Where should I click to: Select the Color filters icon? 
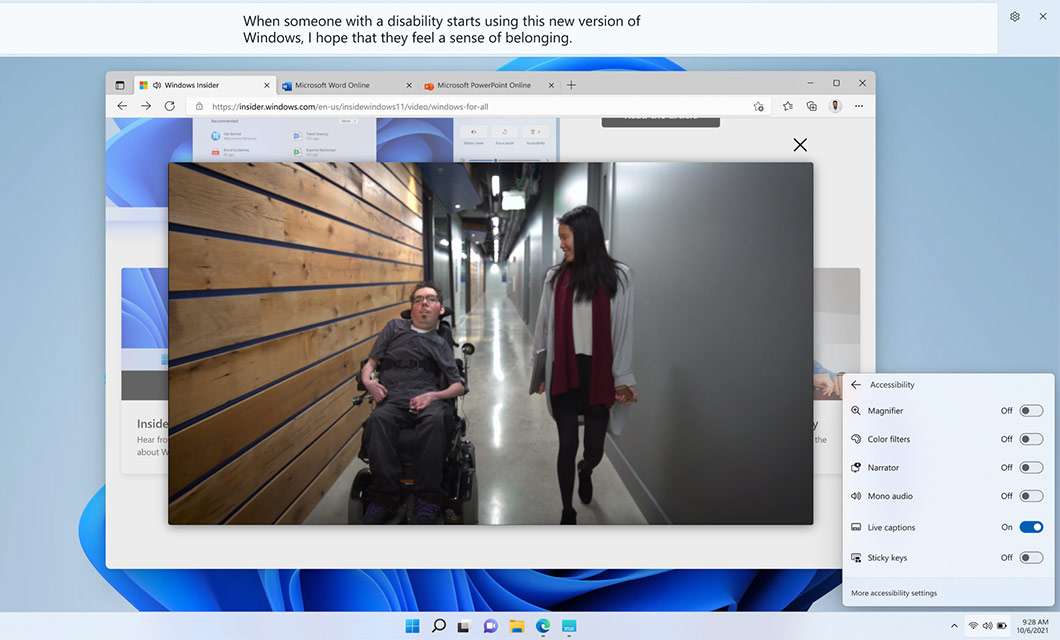855,438
